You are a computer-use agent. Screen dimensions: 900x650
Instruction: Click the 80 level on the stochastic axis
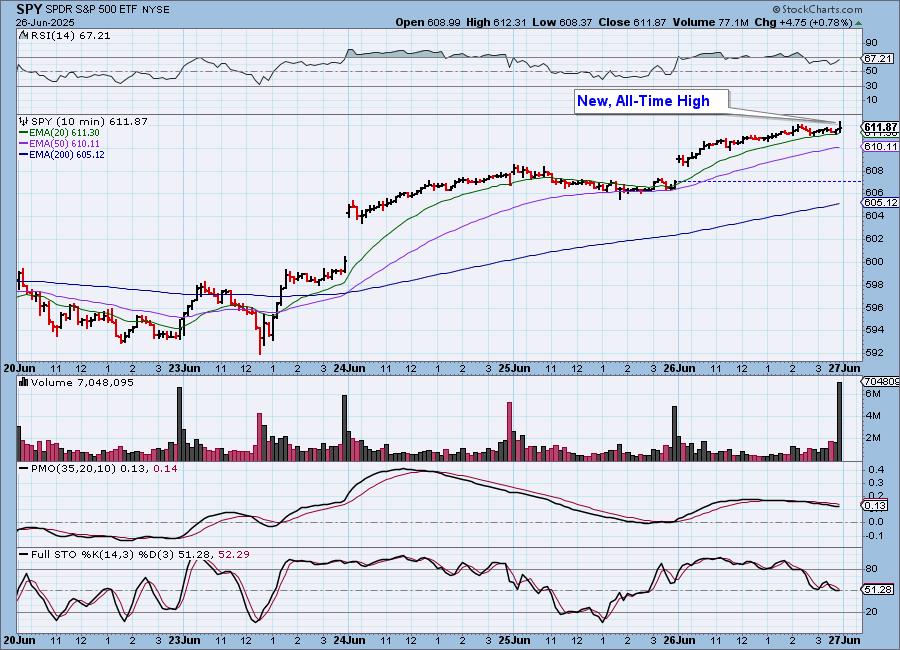[x=871, y=569]
